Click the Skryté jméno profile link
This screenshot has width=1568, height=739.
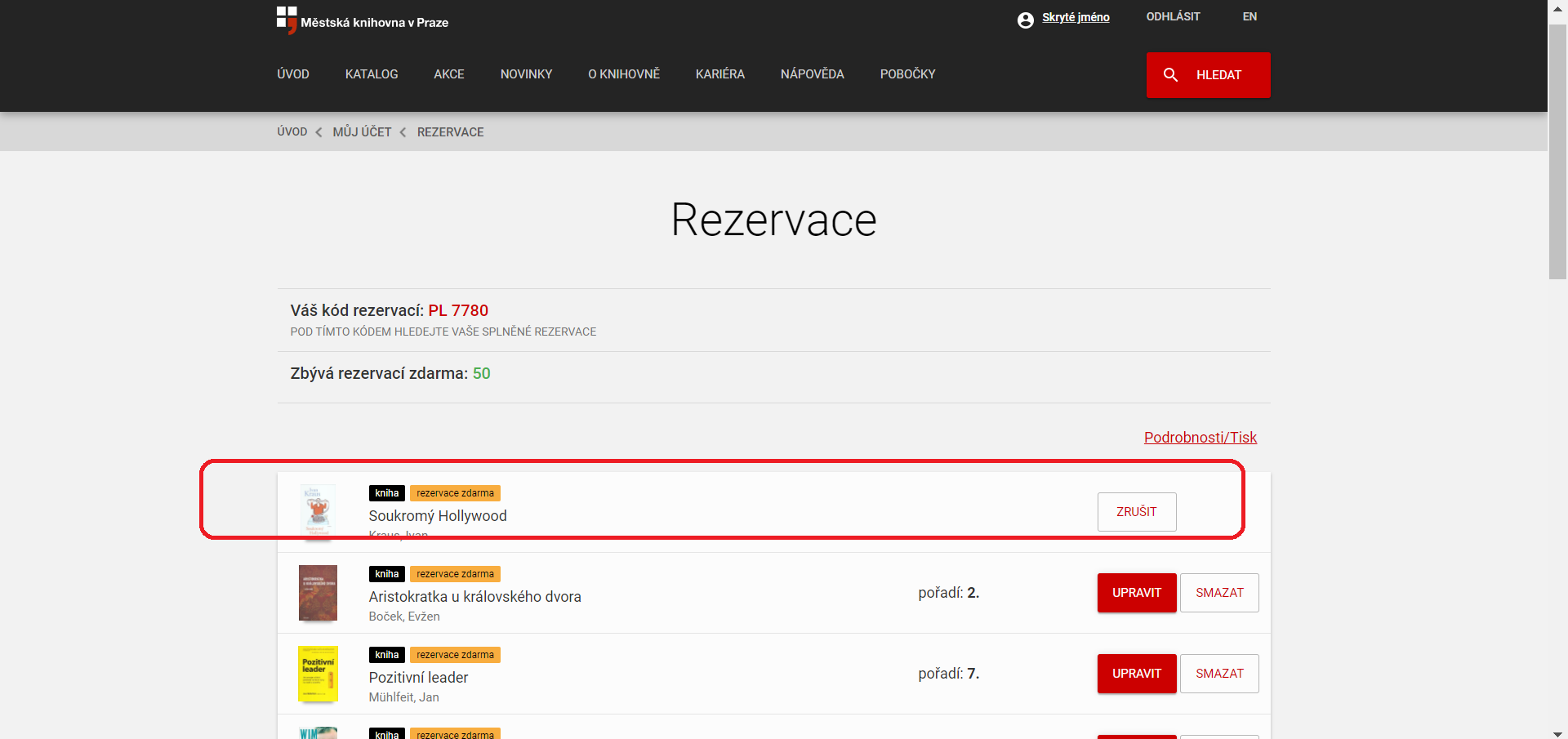[x=1075, y=17]
